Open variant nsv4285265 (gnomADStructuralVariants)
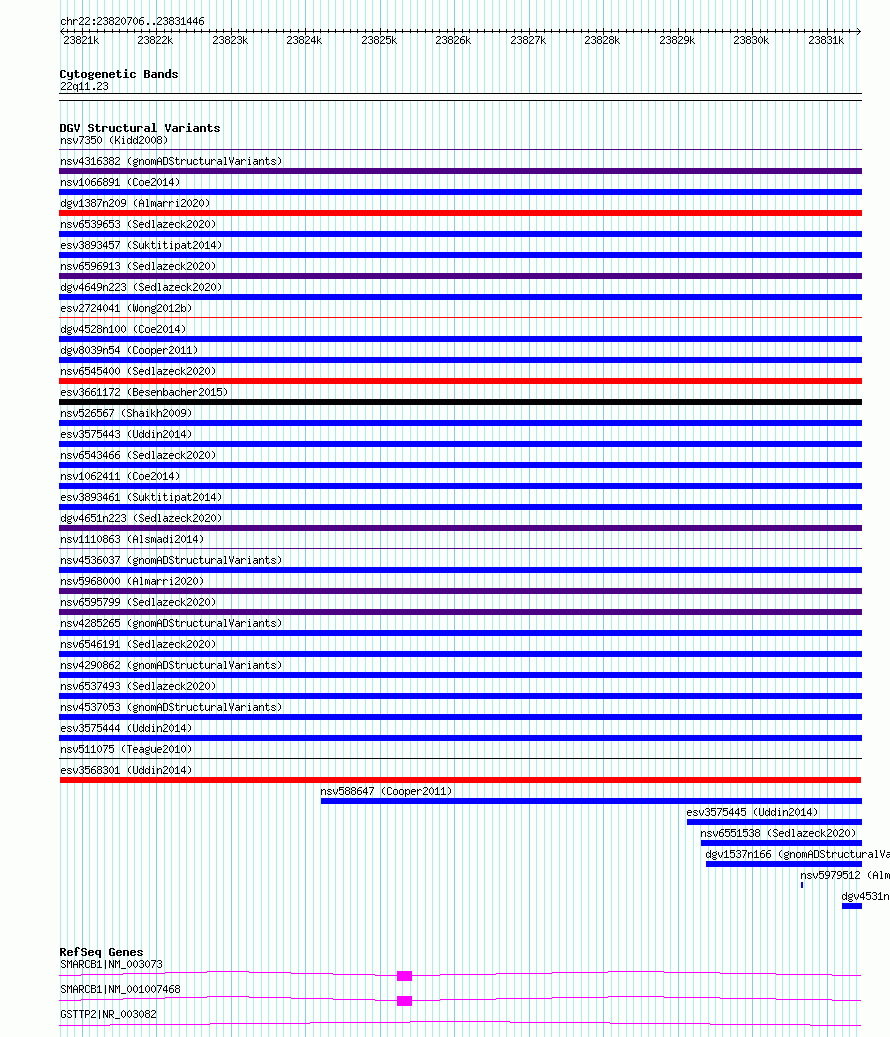The width and height of the screenshot is (890, 1037). 171,624
